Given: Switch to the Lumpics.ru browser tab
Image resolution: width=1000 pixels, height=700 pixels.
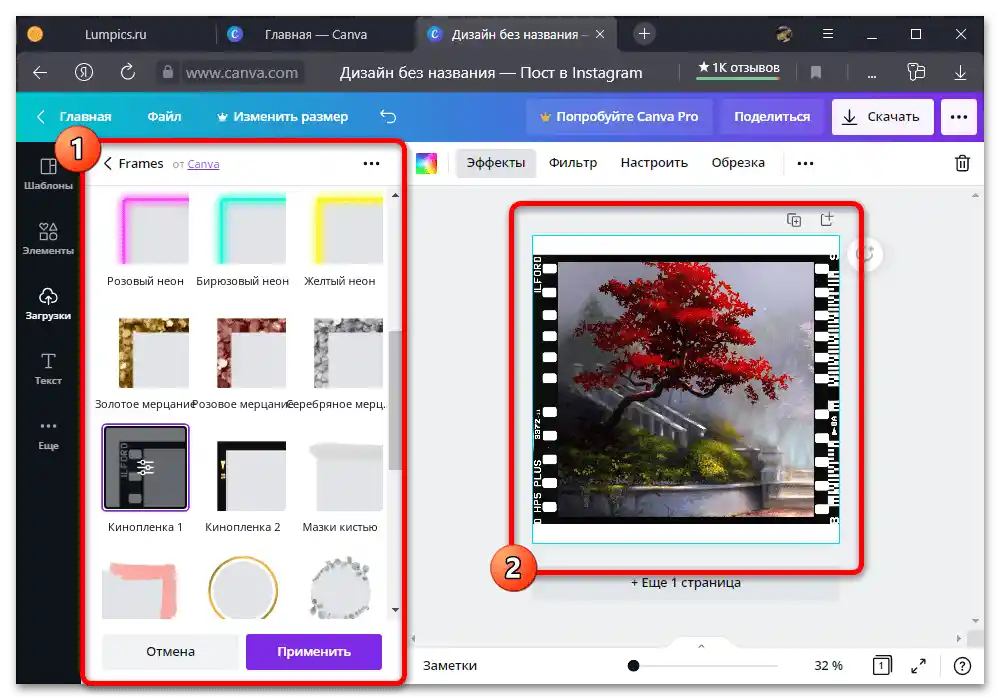Looking at the screenshot, I should click(x=115, y=34).
